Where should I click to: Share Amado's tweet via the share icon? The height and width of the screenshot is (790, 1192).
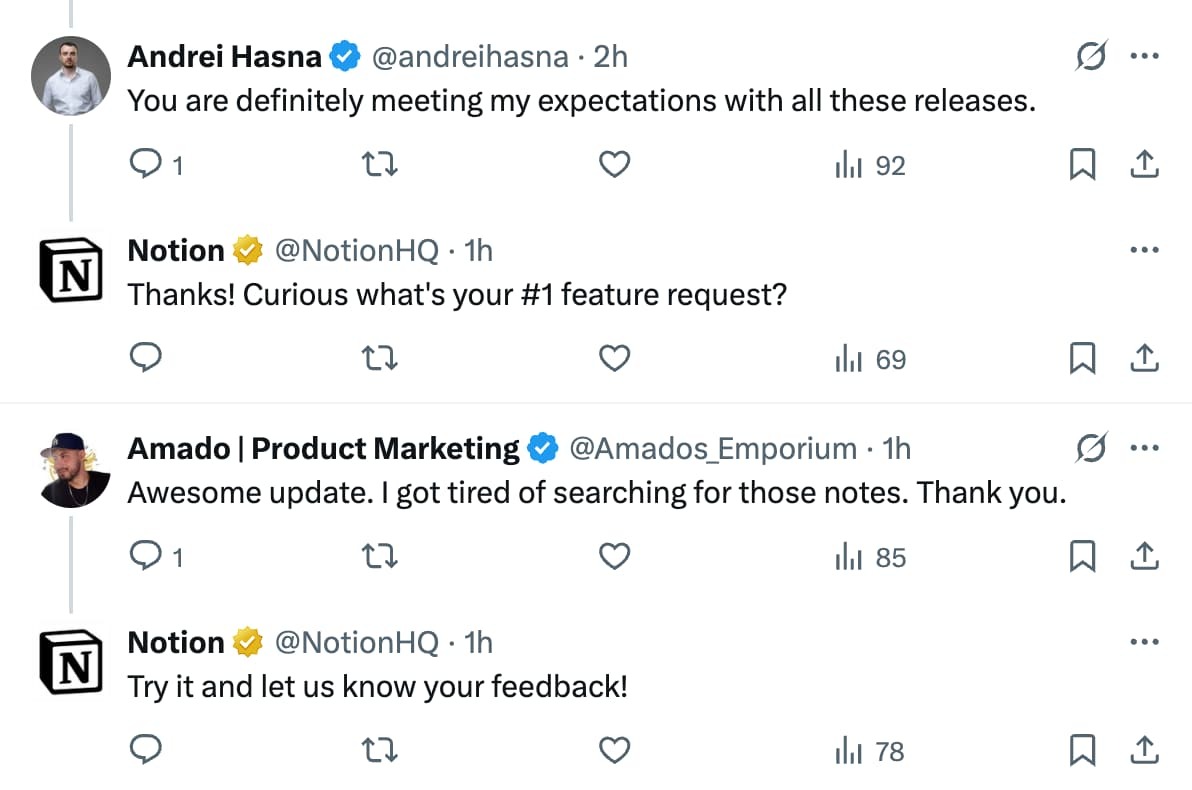pyautogui.click(x=1145, y=557)
